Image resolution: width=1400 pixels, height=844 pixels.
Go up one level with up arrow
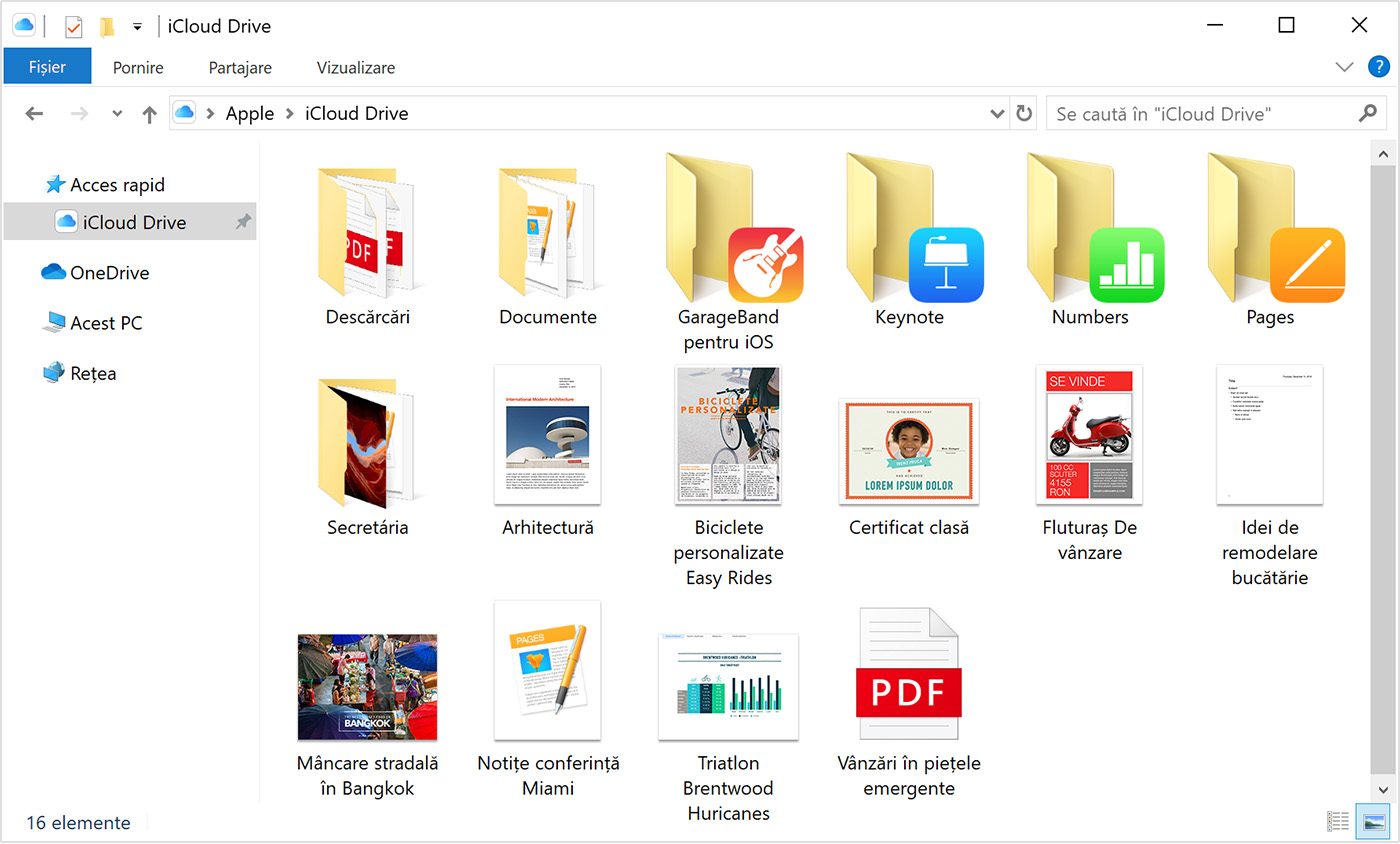(x=149, y=114)
